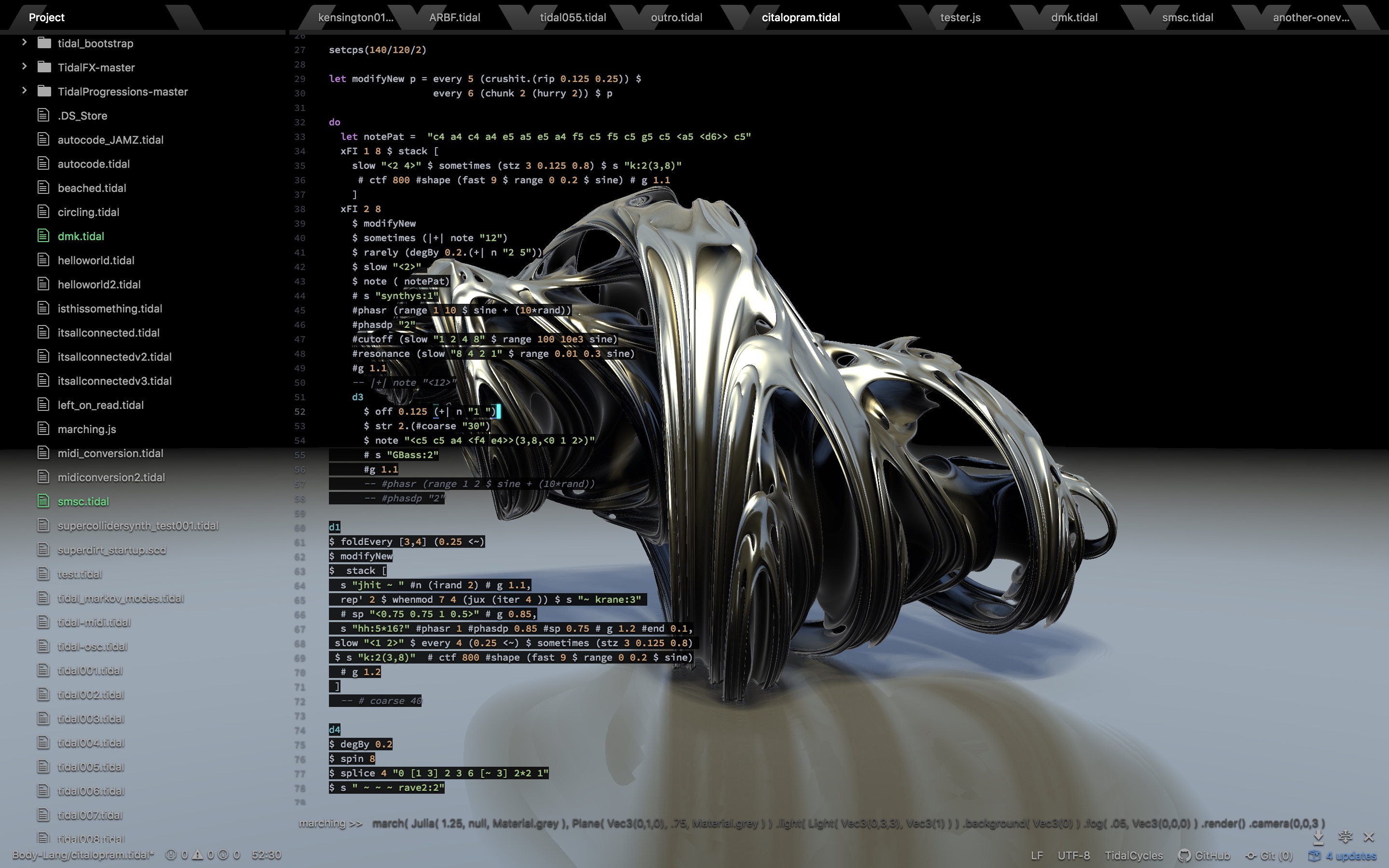Click the 52:30 cursor position indicator
Screen dimensions: 1389x868
tap(266, 855)
